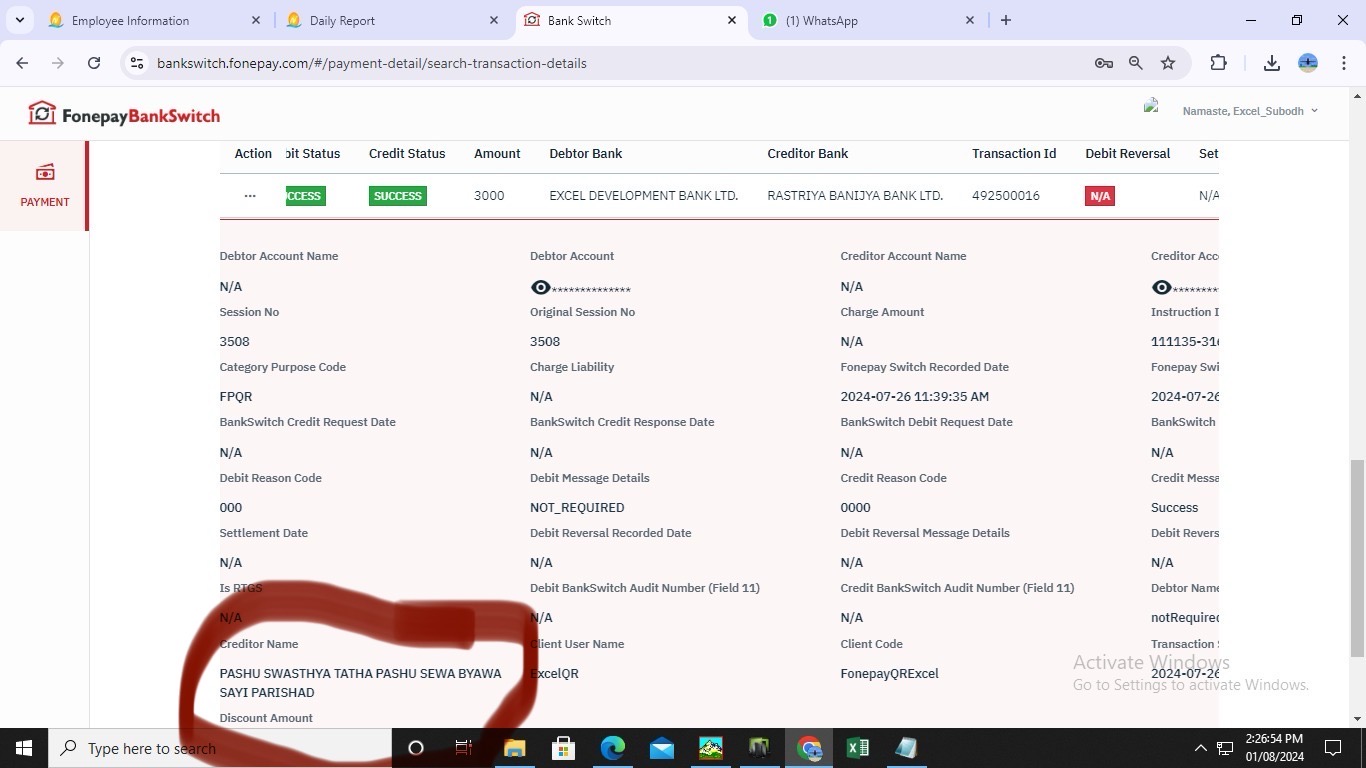Image resolution: width=1366 pixels, height=768 pixels.
Task: View site information for bankswitch.fonepay.com
Action: coord(138,63)
